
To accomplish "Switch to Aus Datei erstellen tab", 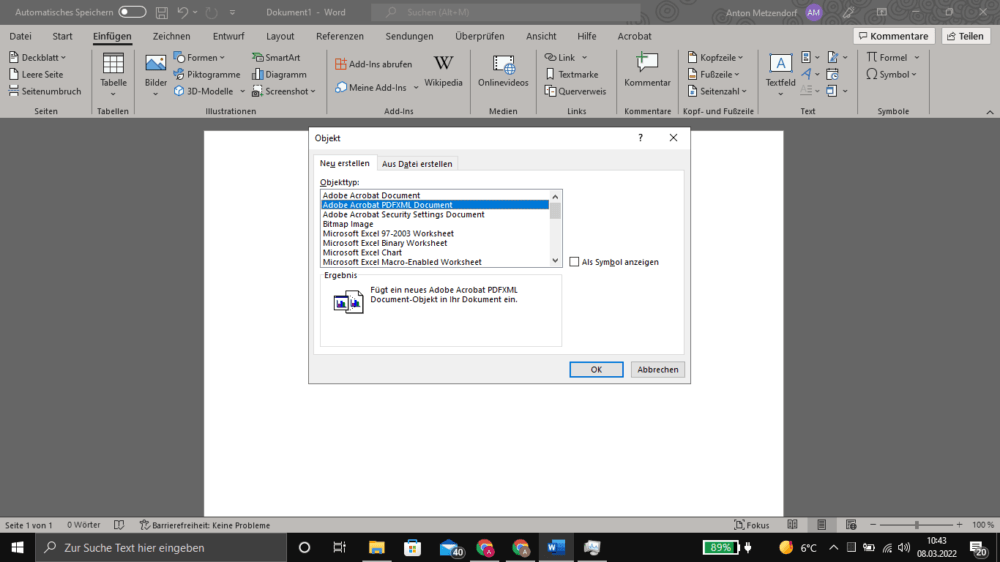I will [x=417, y=164].
